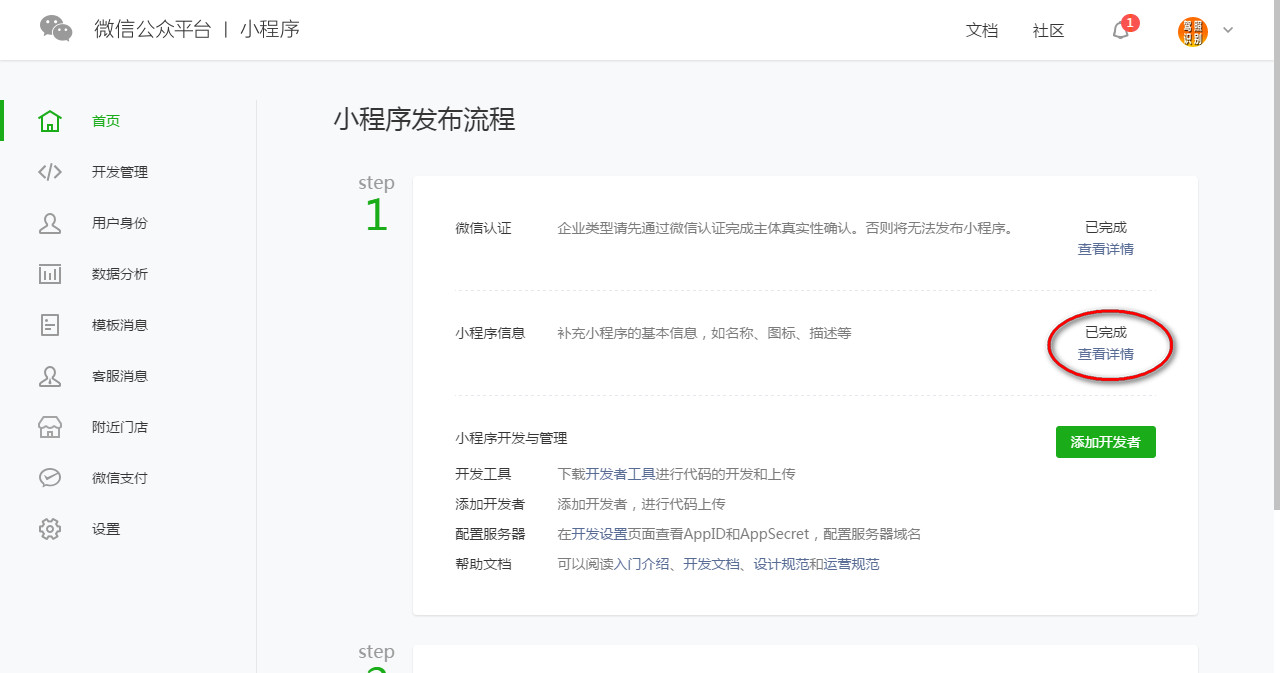
Task: Click the 客服消息 agent icon
Action: [x=50, y=376]
